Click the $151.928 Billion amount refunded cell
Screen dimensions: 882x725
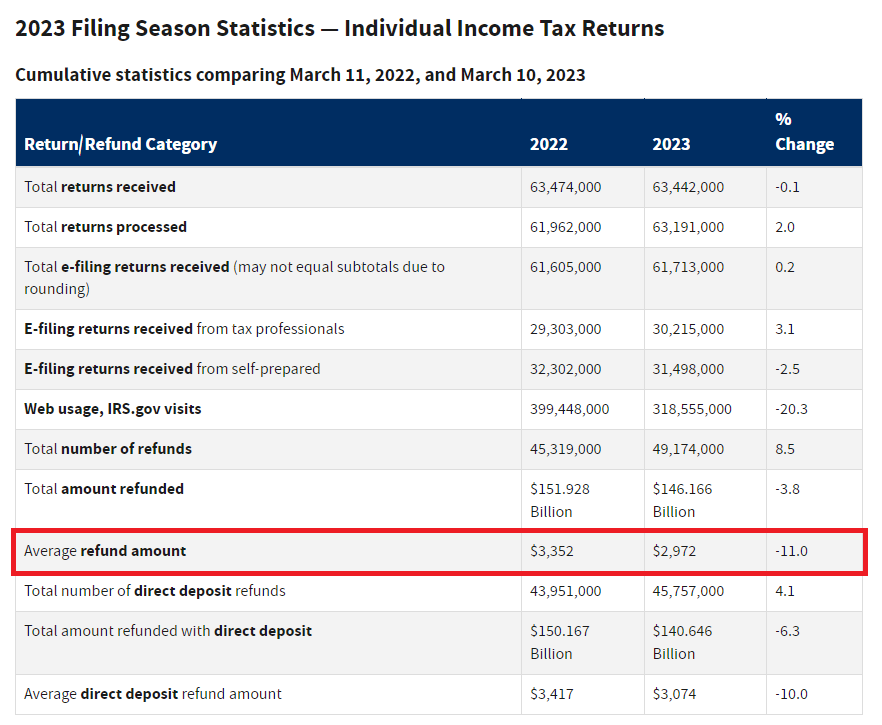pyautogui.click(x=558, y=500)
